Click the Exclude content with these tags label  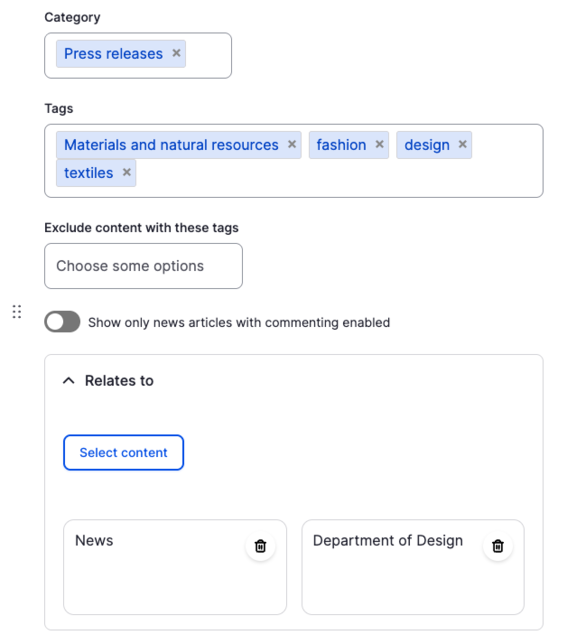pyautogui.click(x=141, y=228)
